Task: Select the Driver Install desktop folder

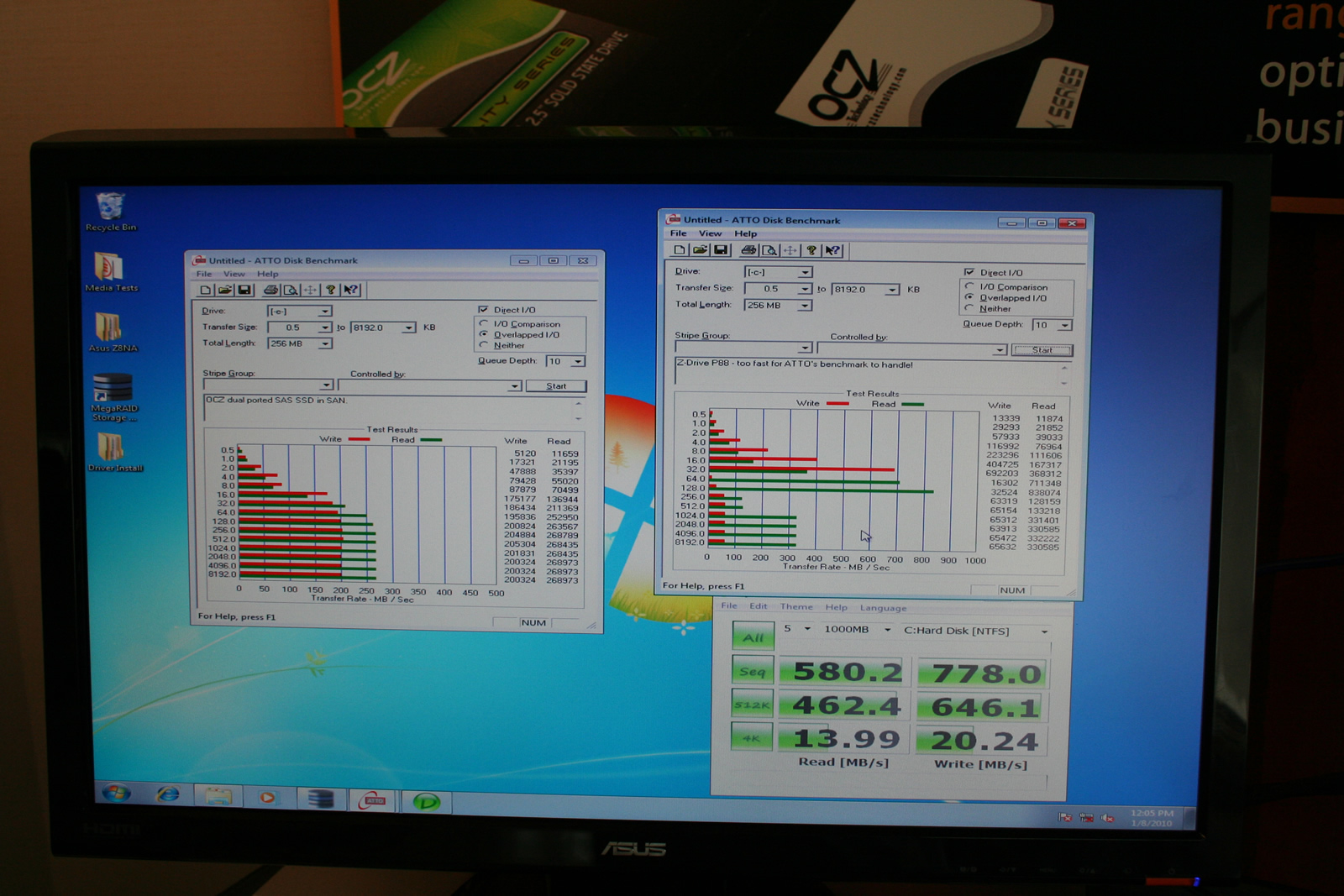Action: (x=114, y=452)
